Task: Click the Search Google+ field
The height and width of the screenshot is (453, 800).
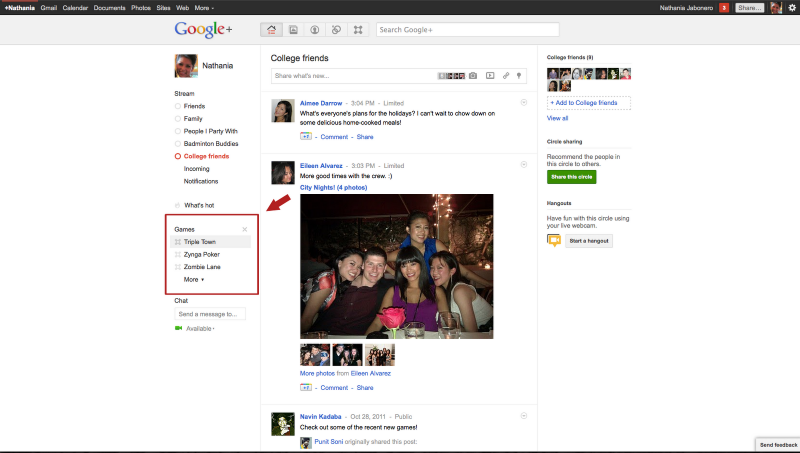Action: (451, 30)
